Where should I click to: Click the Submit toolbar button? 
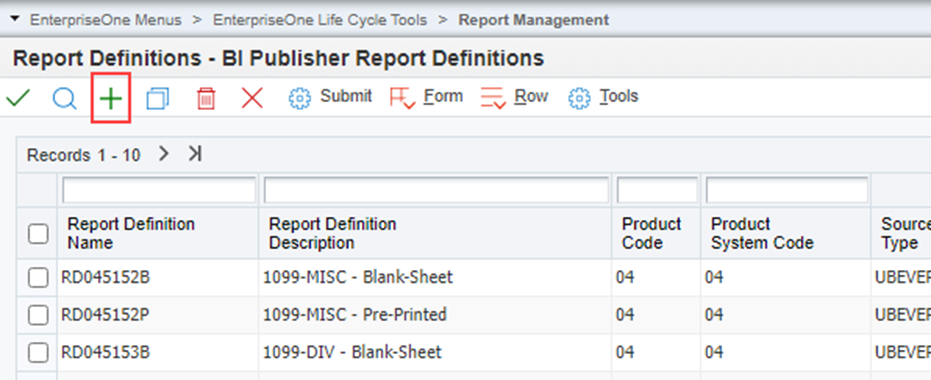(x=330, y=97)
